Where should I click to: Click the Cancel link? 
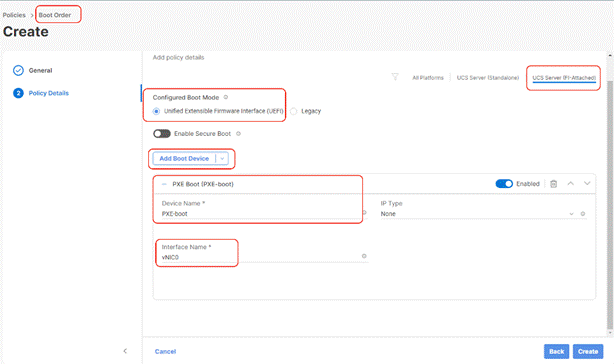pyautogui.click(x=165, y=351)
